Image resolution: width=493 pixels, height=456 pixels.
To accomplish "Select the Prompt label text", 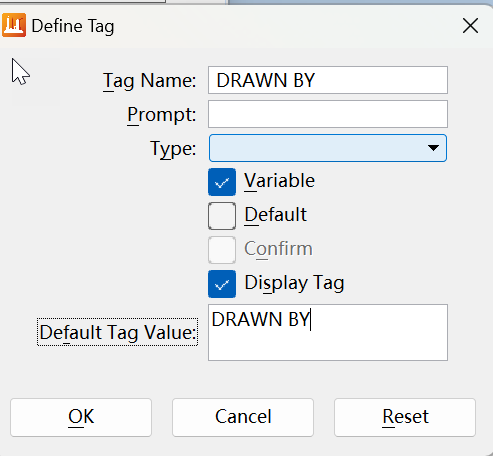I will (162, 115).
